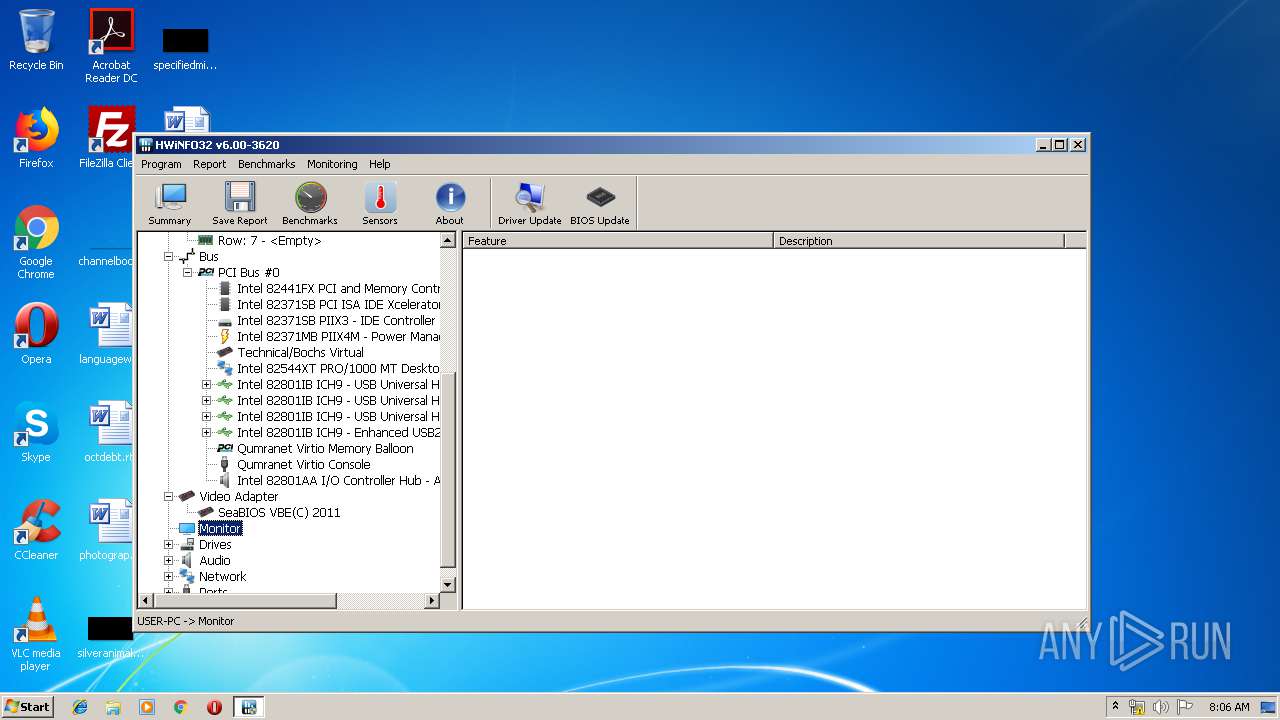Viewport: 1280px width, 720px height.
Task: Open the Report menu
Action: point(210,164)
